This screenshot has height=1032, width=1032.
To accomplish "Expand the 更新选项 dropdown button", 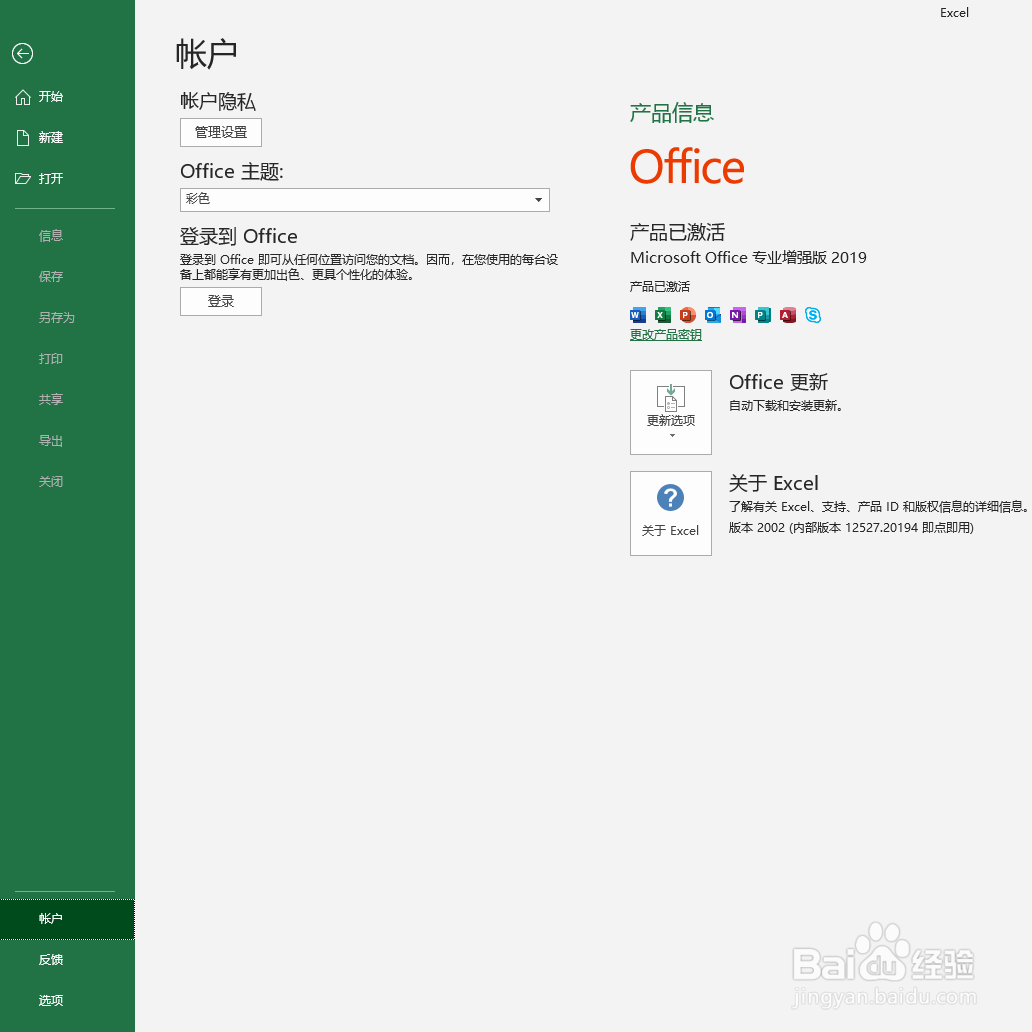I will coord(671,412).
